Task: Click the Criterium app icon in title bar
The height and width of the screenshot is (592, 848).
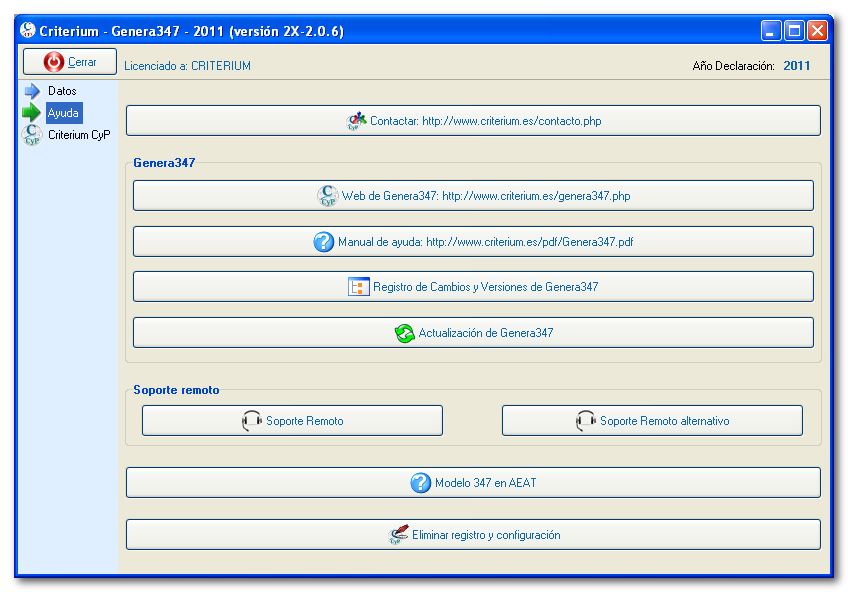Action: (x=28, y=30)
